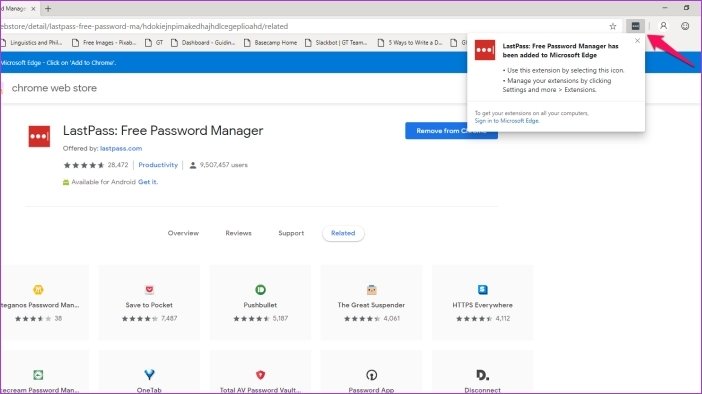Screen dimensions: 702x394
Task: Close the current browser tab
Action: 33,9
